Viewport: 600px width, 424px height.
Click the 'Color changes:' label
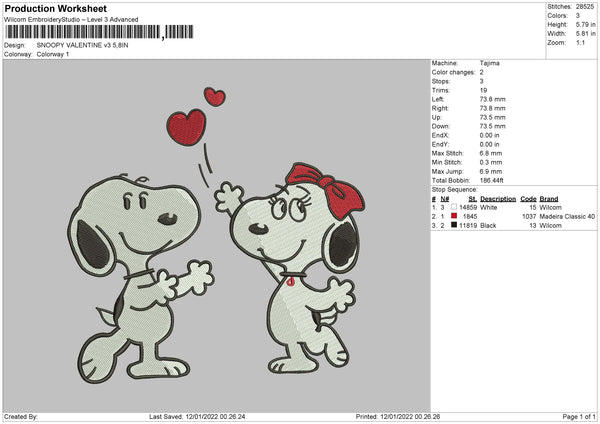[x=453, y=72]
